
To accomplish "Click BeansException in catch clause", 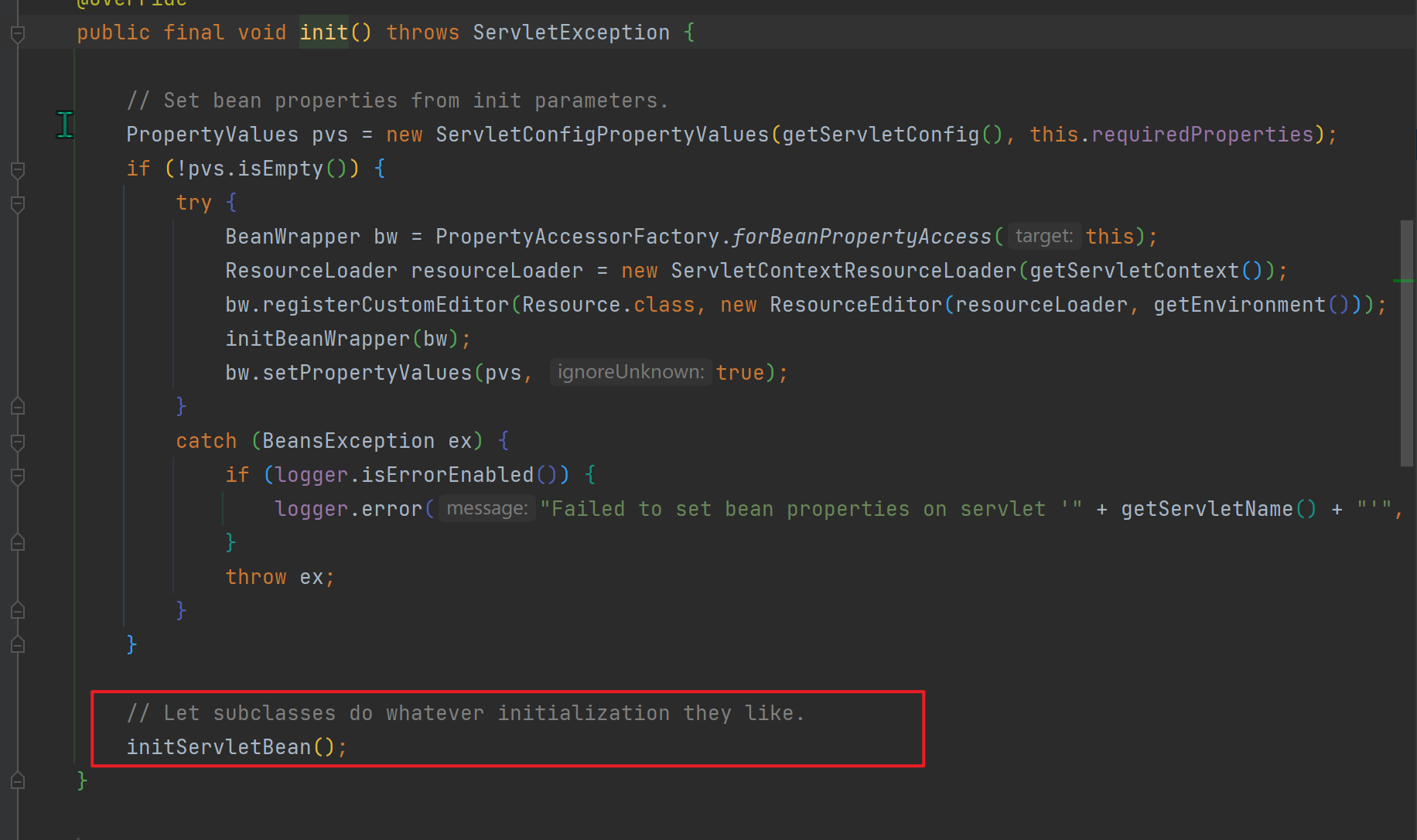I will [x=348, y=441].
